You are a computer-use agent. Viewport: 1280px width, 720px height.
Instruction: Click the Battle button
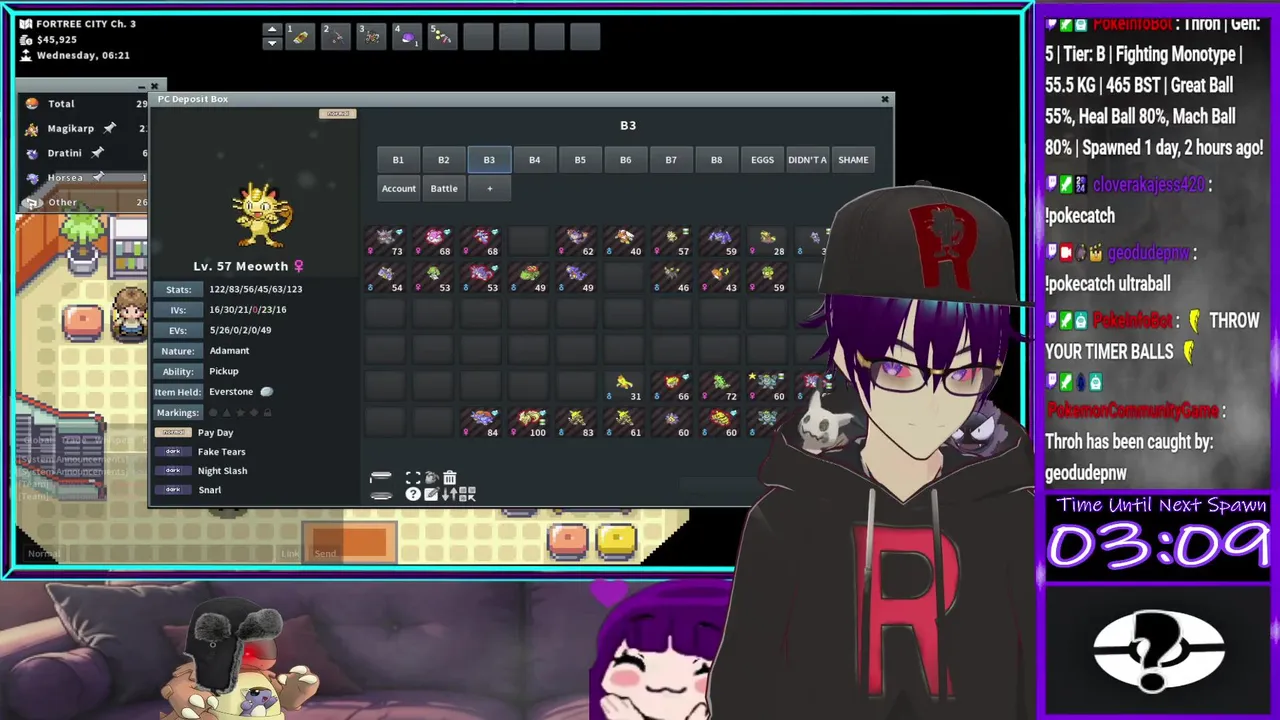tap(444, 188)
